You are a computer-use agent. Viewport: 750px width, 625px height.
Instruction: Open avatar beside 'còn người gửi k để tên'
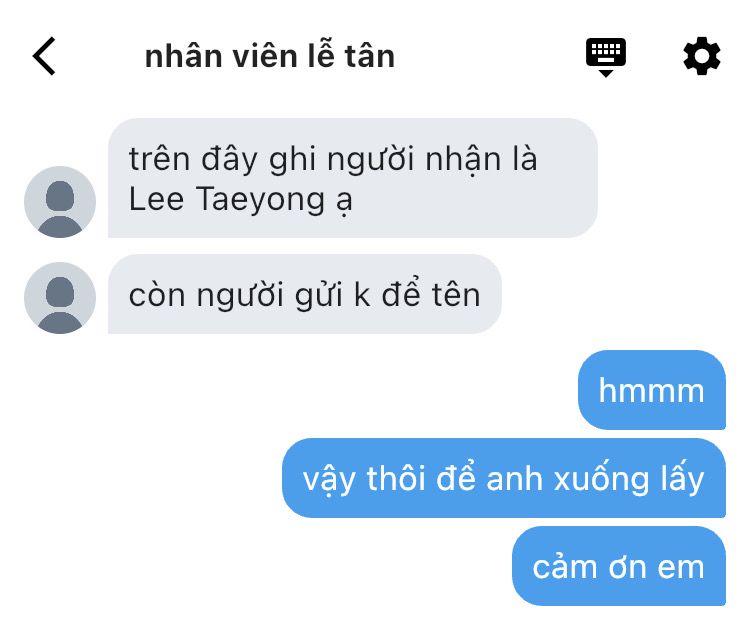[60, 297]
